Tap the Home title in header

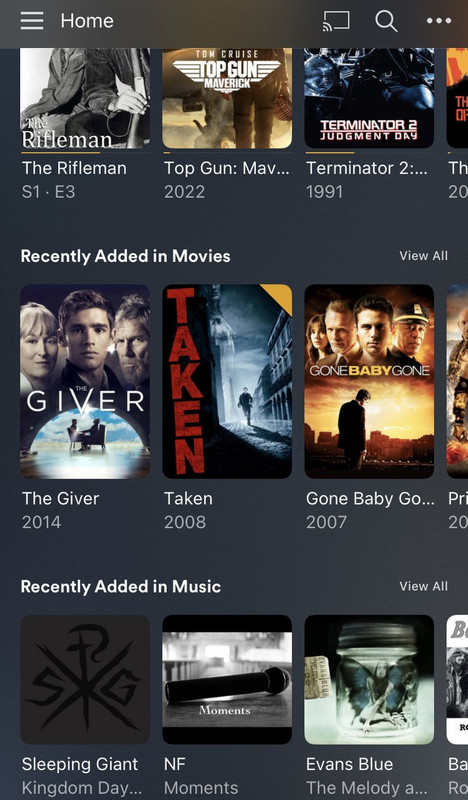87,21
